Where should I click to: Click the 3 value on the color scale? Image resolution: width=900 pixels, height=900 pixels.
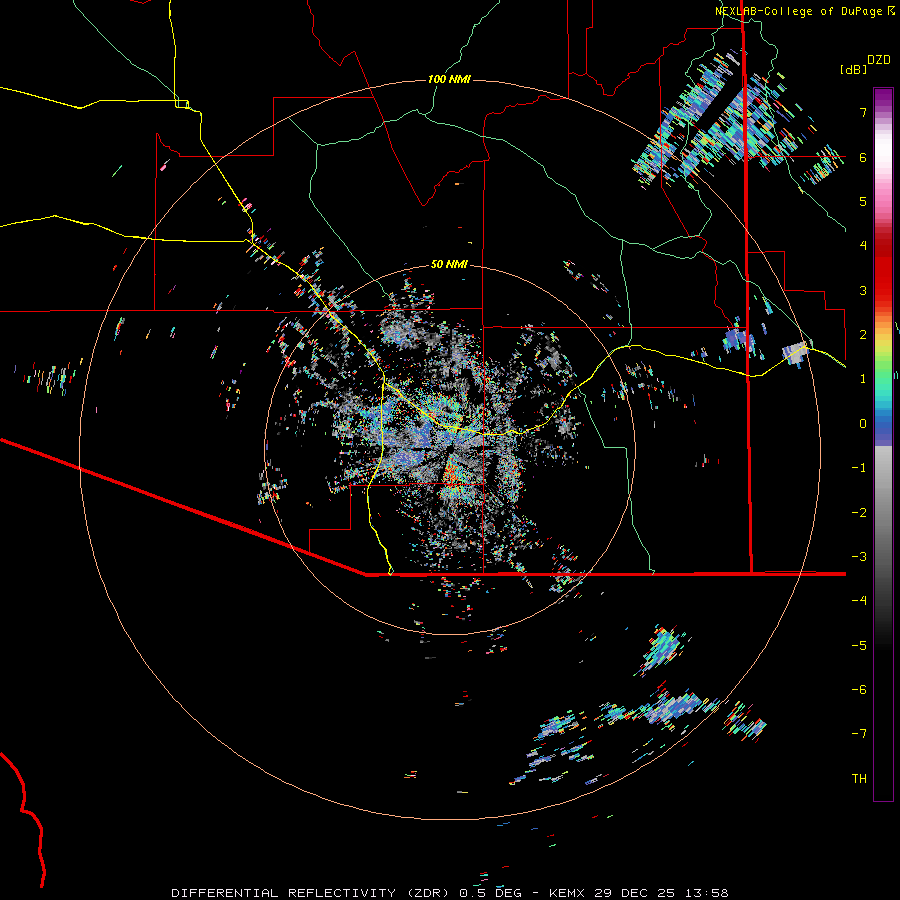[x=863, y=290]
